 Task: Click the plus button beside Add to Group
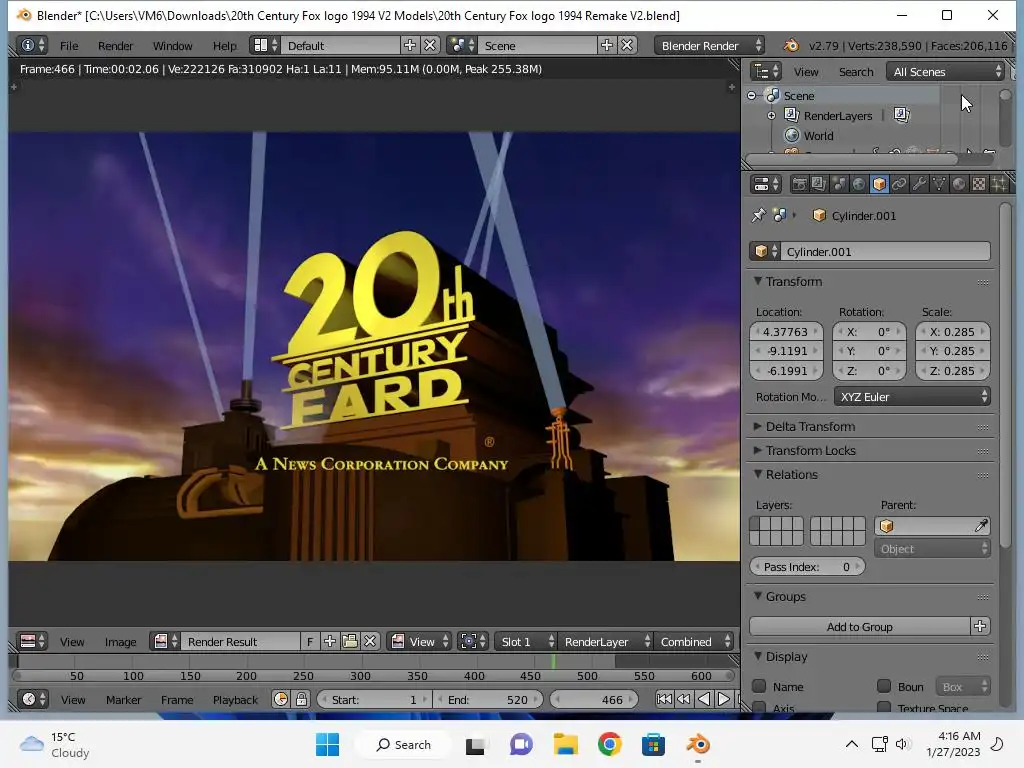980,626
